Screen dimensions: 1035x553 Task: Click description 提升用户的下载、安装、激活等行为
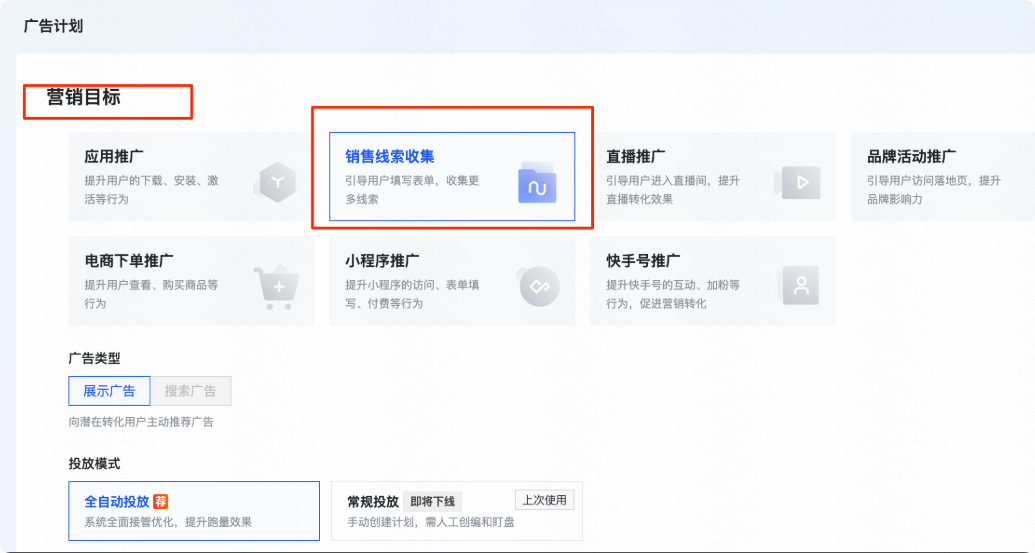[152, 189]
